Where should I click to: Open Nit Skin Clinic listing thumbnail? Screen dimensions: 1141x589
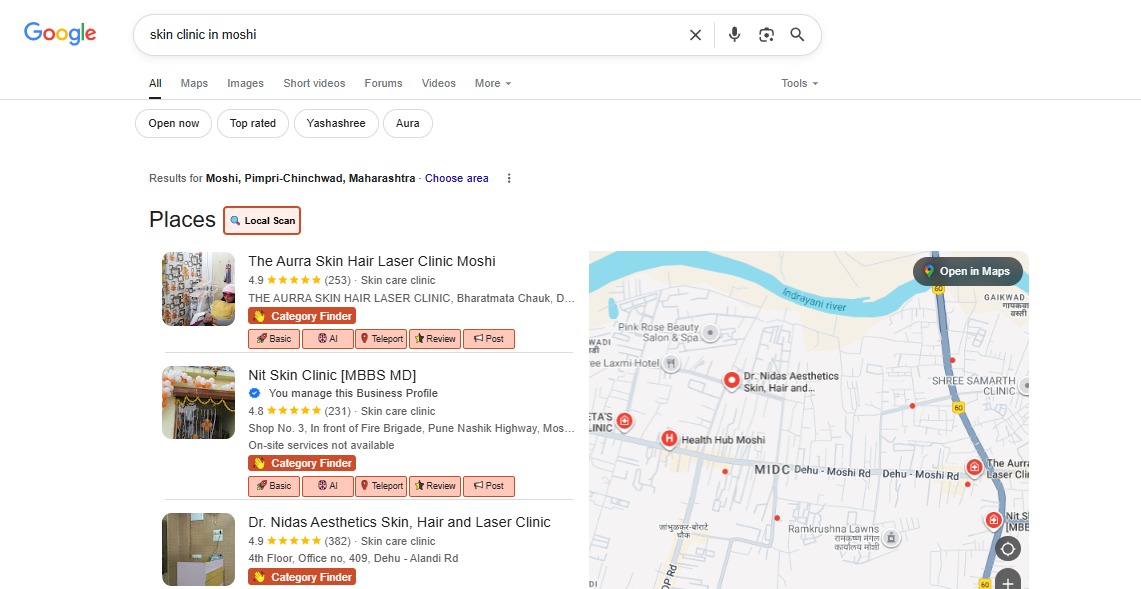(198, 402)
